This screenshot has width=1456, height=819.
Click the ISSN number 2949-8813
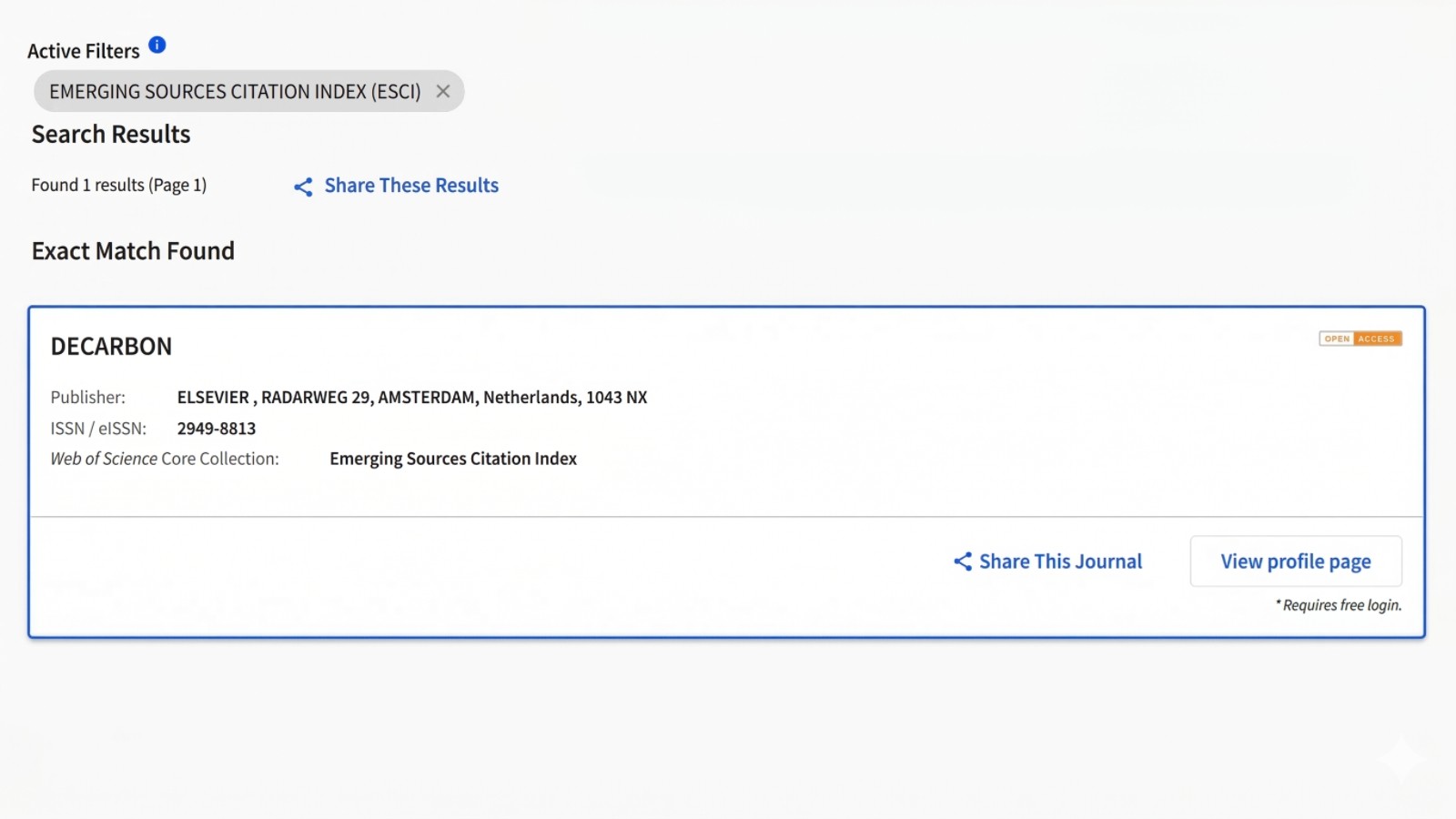pyautogui.click(x=217, y=429)
